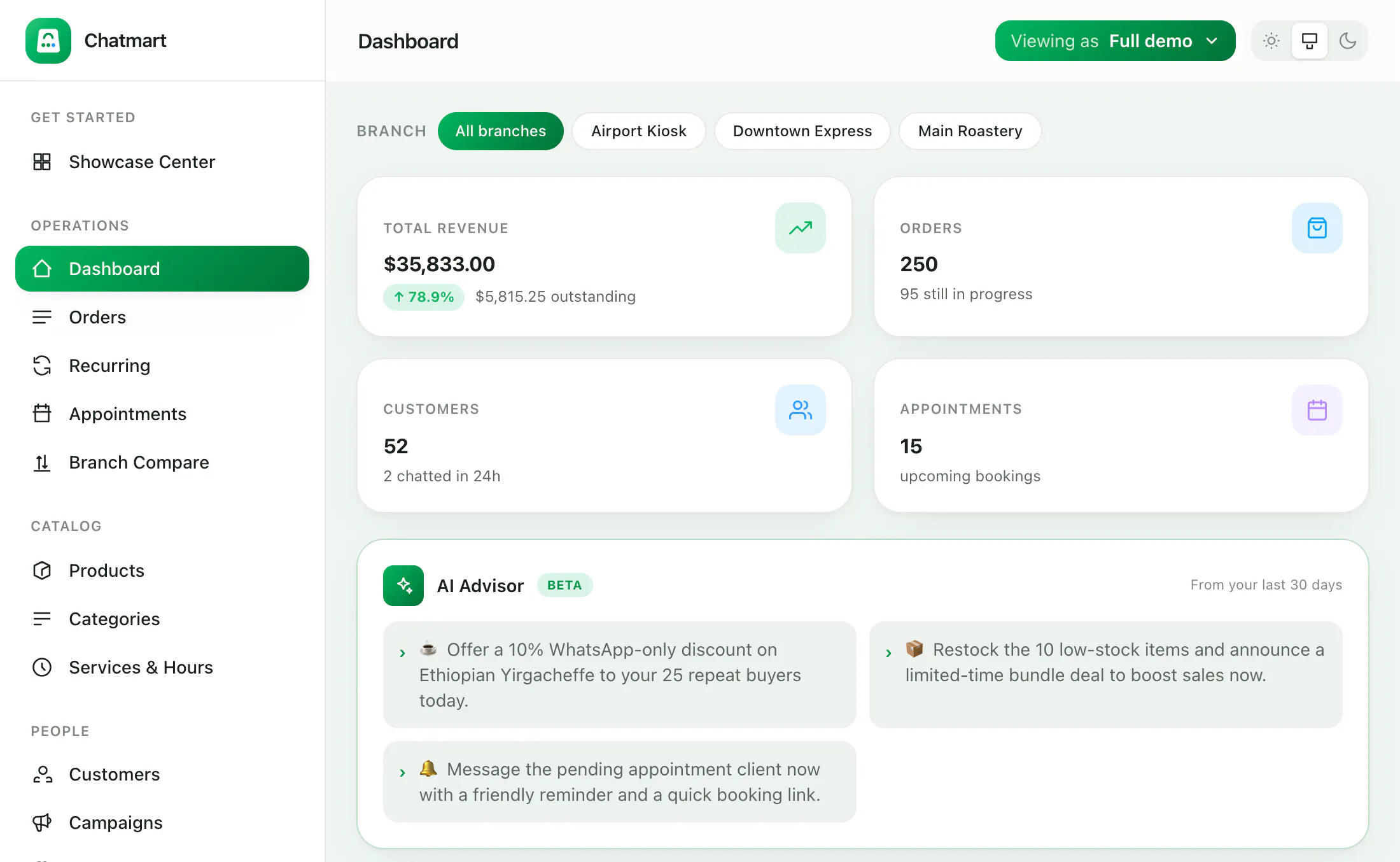Switch to dark theme with the moon icon
The height and width of the screenshot is (862, 1400).
1348,41
